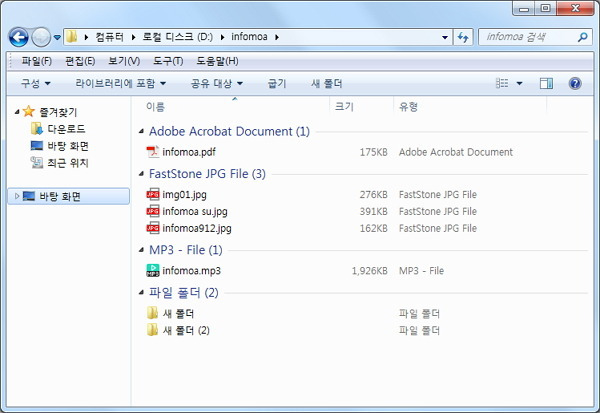Click the blue help question icon
This screenshot has width=600, height=413.
tap(575, 83)
